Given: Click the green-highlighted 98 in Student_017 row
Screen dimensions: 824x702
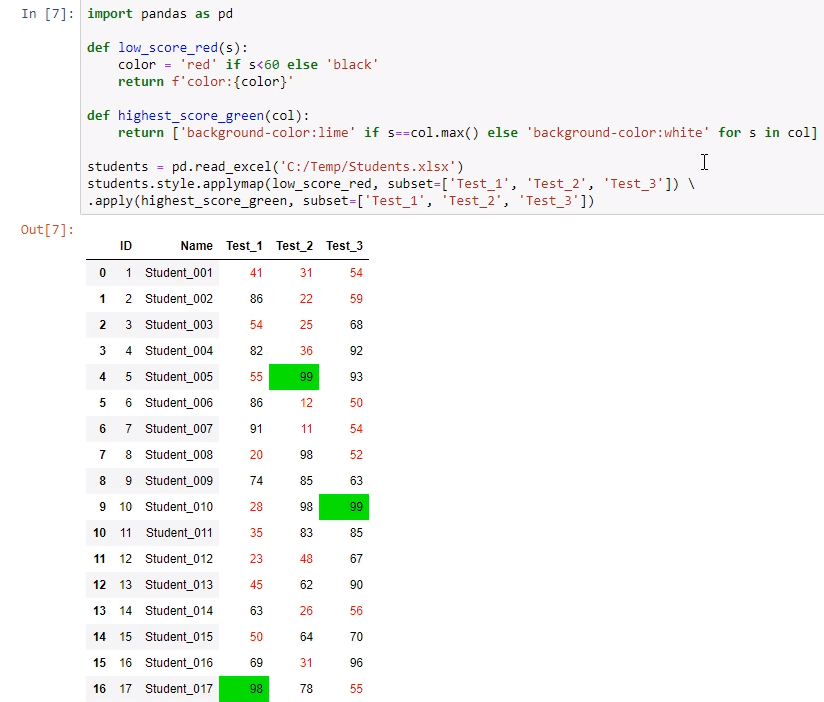Looking at the screenshot, I should (x=244, y=689).
